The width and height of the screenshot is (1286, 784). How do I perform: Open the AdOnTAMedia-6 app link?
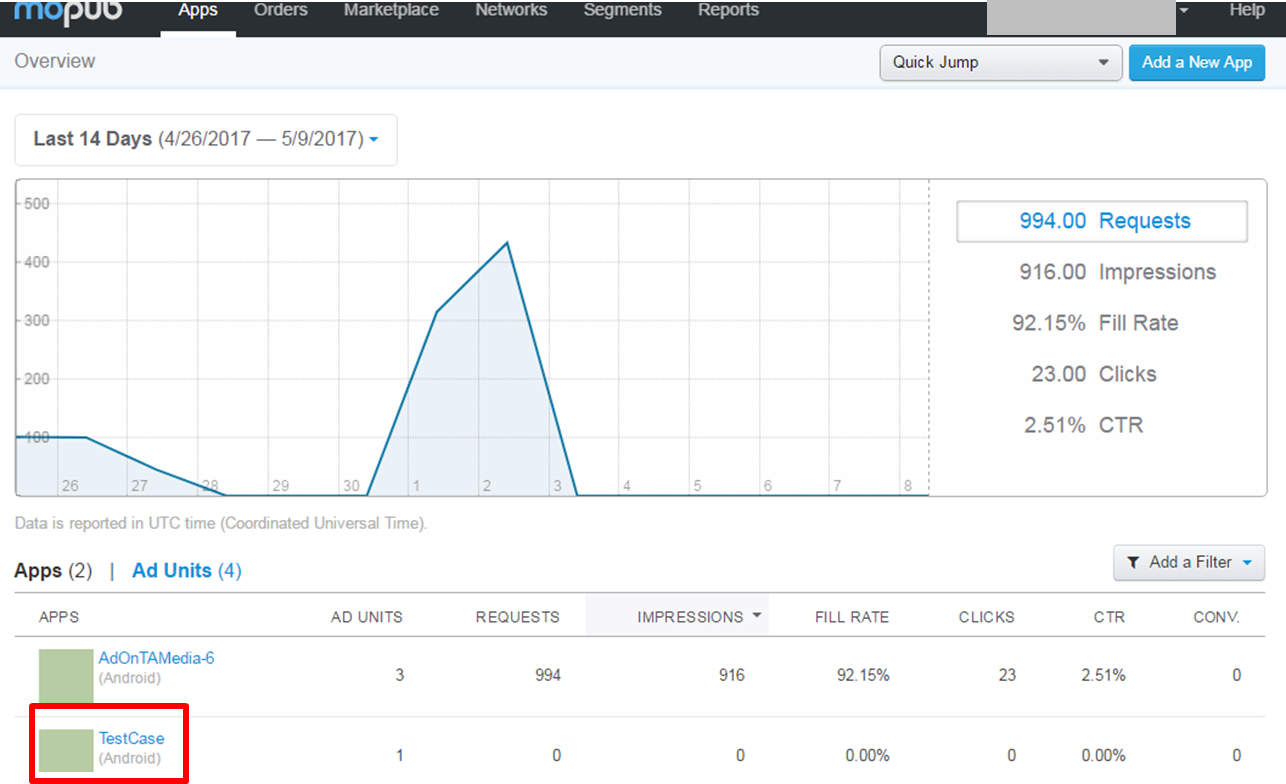(x=156, y=658)
